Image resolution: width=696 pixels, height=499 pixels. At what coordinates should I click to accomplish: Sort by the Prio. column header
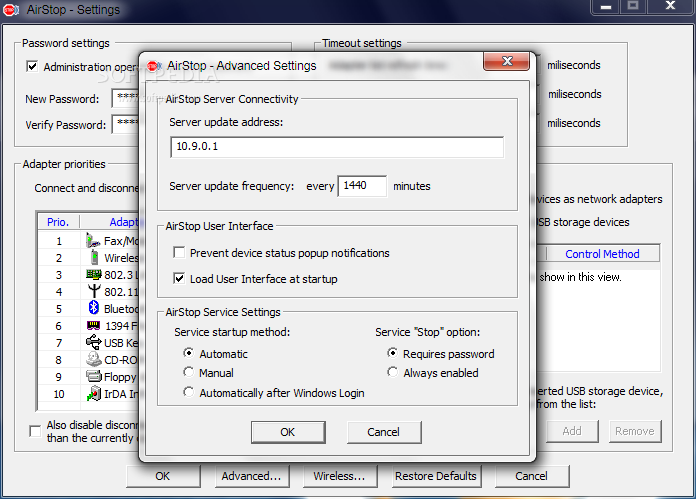59,222
